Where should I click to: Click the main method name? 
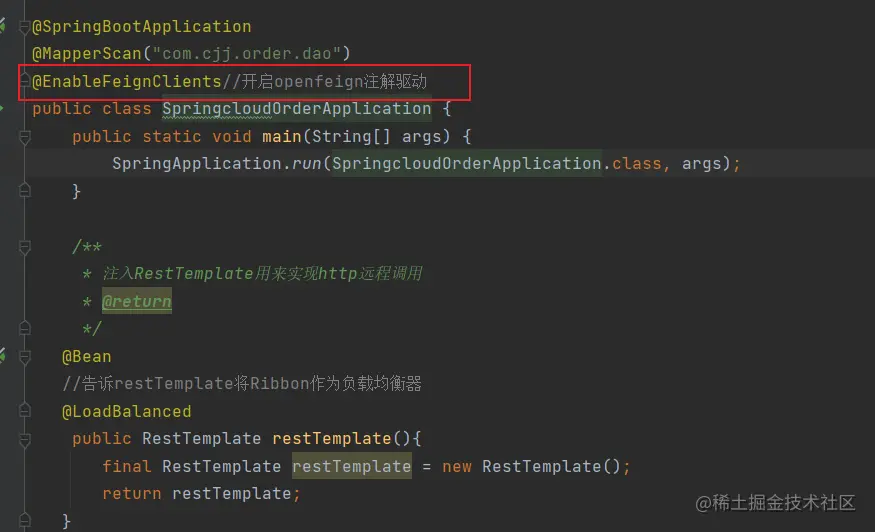tap(282, 137)
